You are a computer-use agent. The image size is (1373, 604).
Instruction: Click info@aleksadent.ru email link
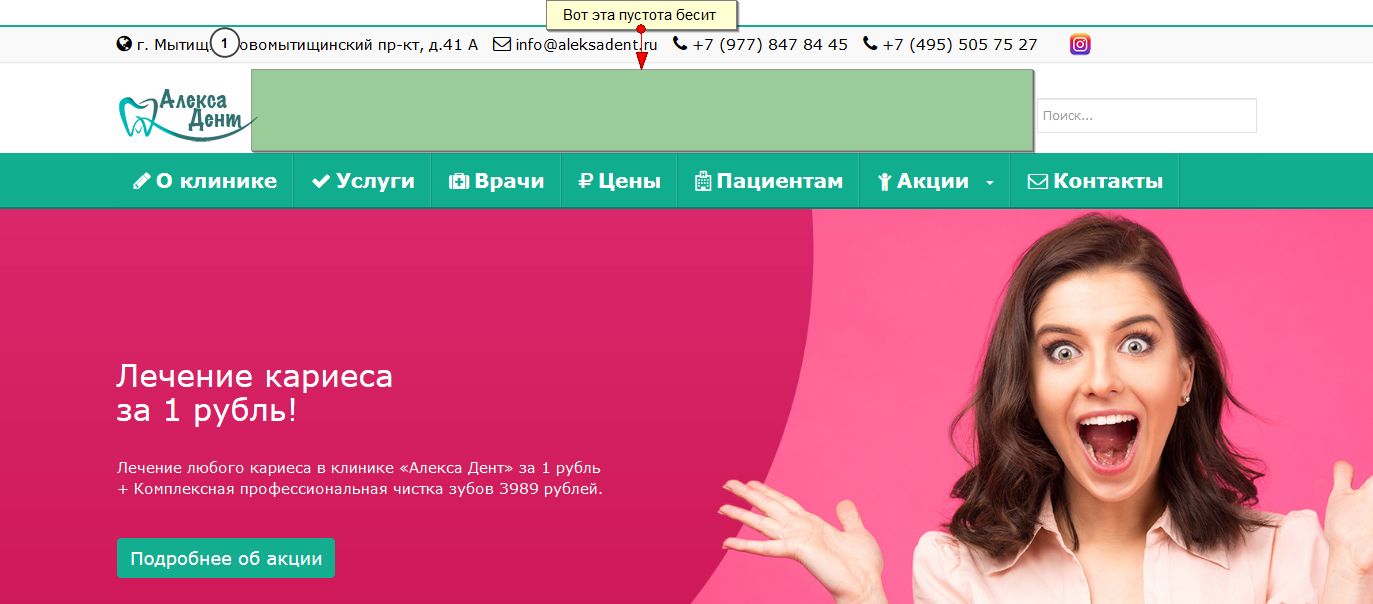pos(586,44)
